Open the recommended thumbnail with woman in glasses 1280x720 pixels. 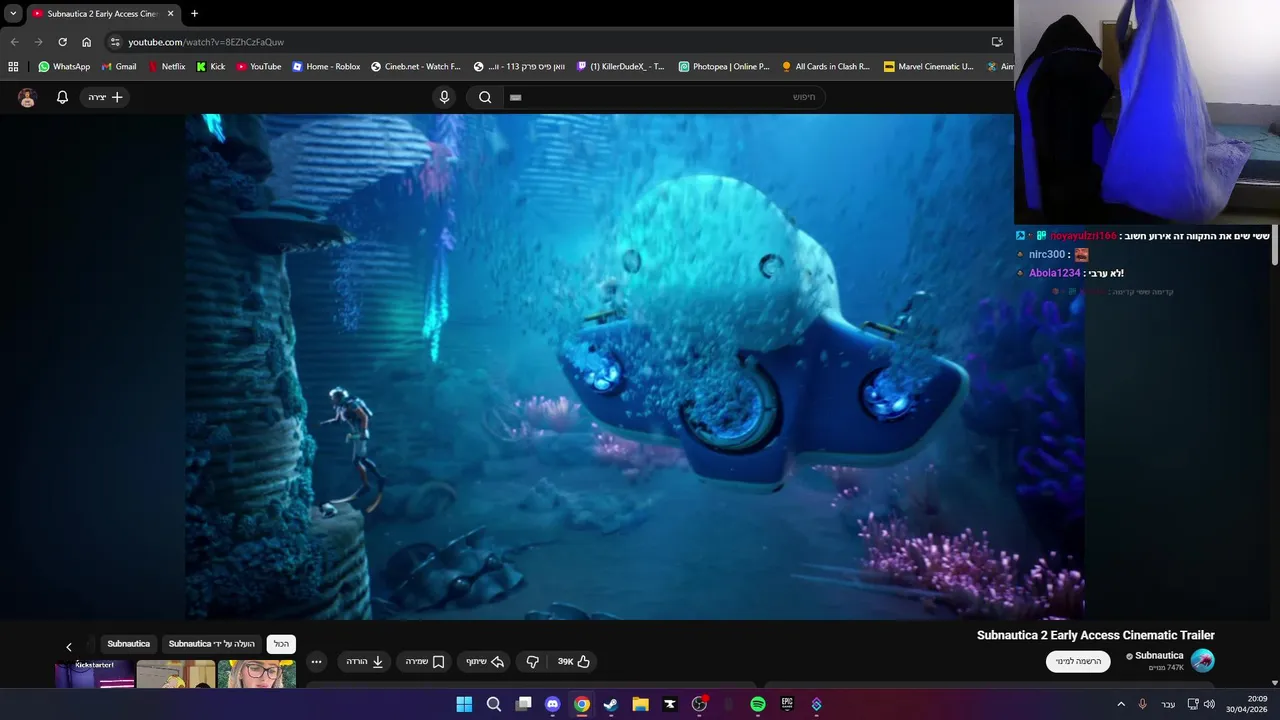[257, 674]
